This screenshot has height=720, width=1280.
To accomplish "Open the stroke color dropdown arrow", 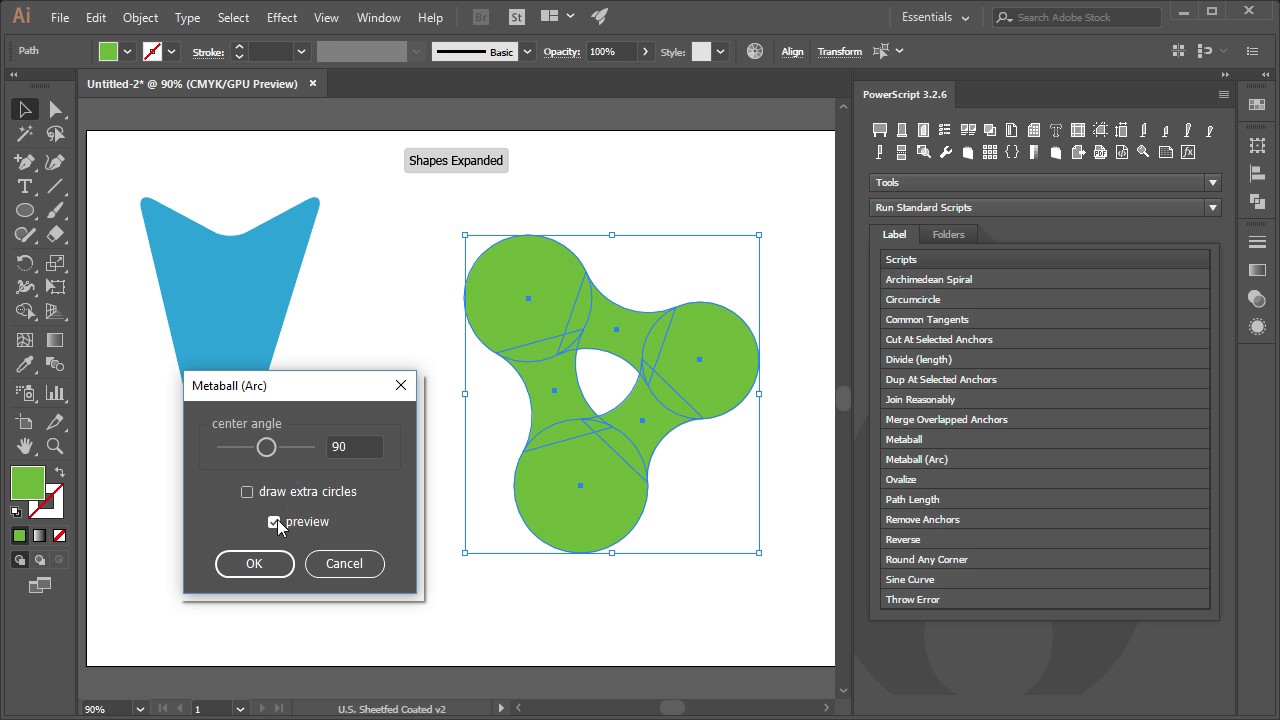I will tap(171, 52).
